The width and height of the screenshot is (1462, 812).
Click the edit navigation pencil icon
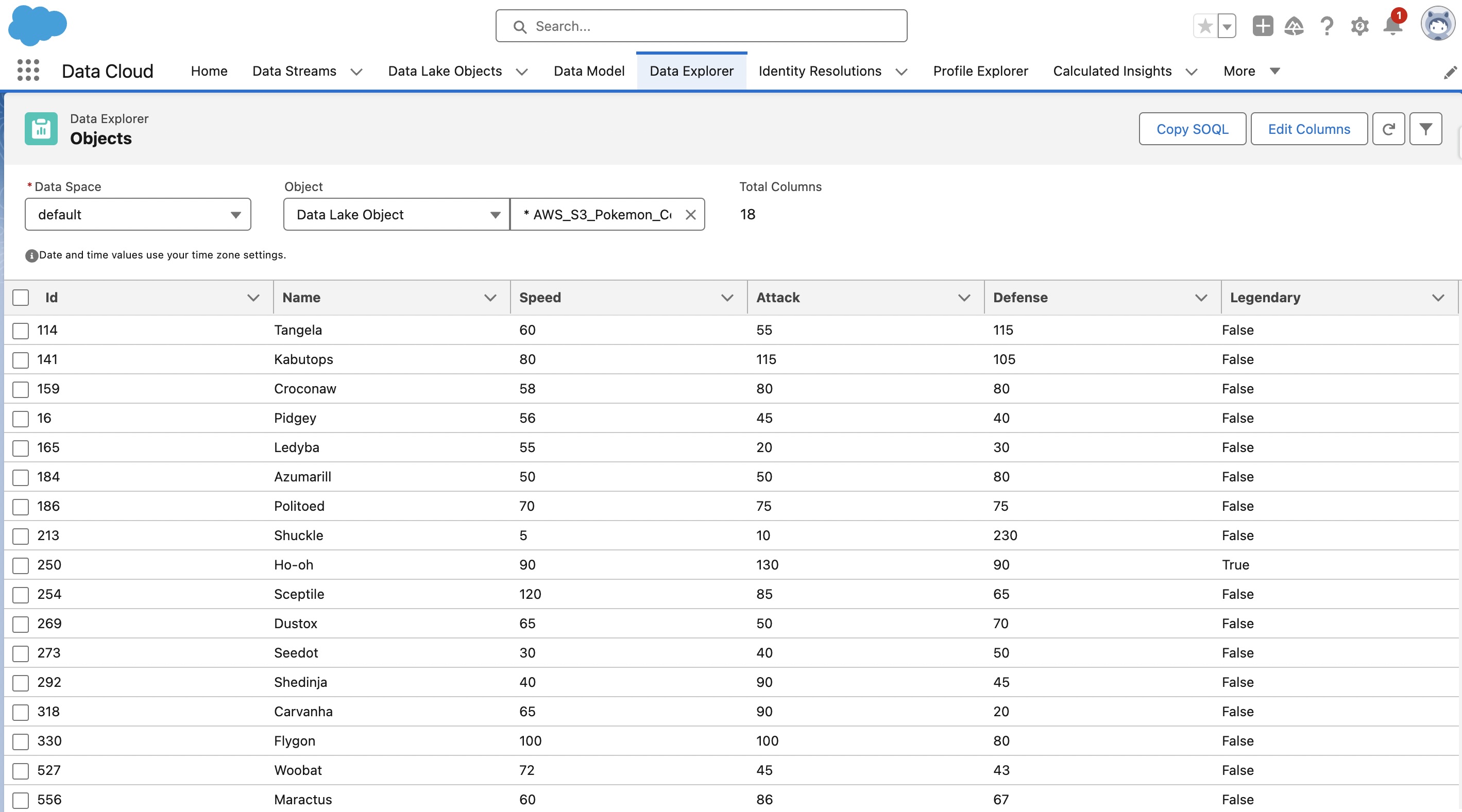click(1450, 72)
